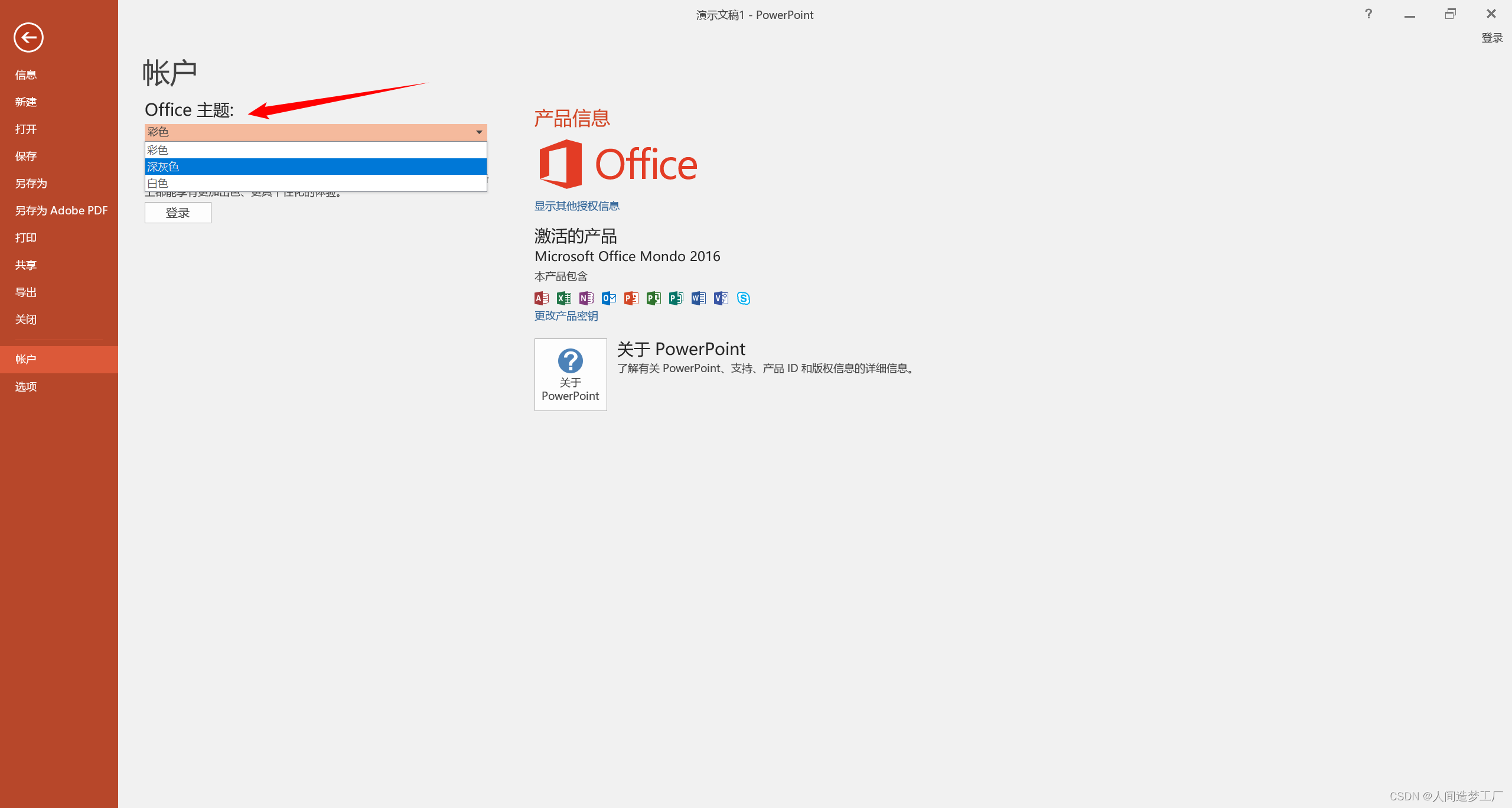
Task: Click the Office logo icon
Action: point(561,164)
